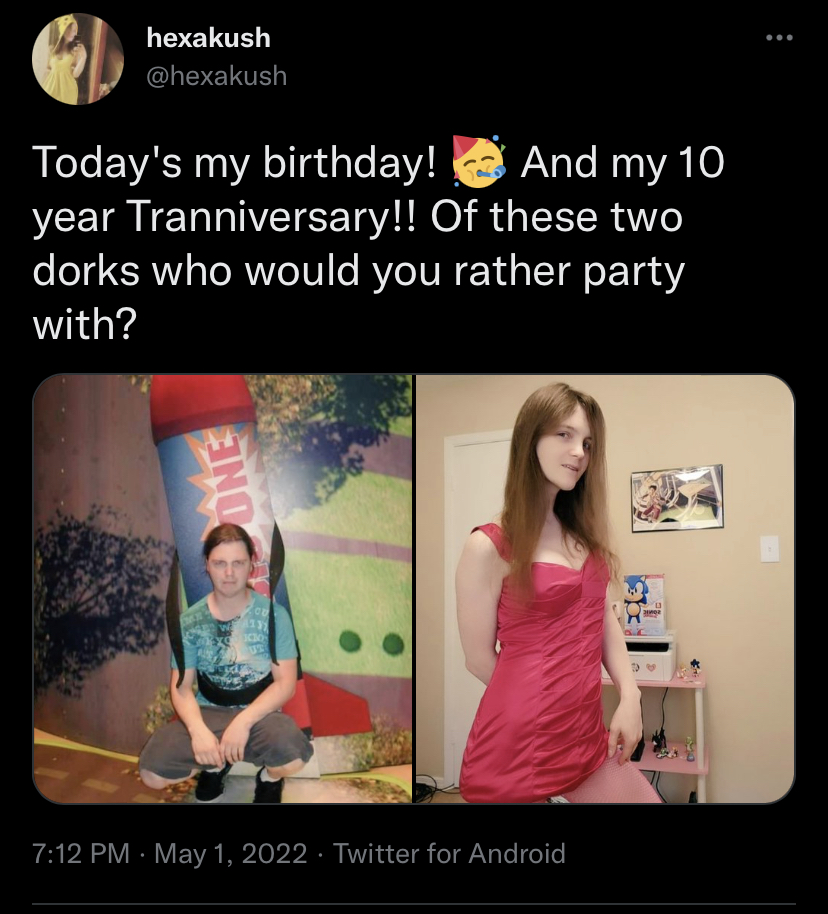Click the party face emoji in the tweet

(x=479, y=161)
